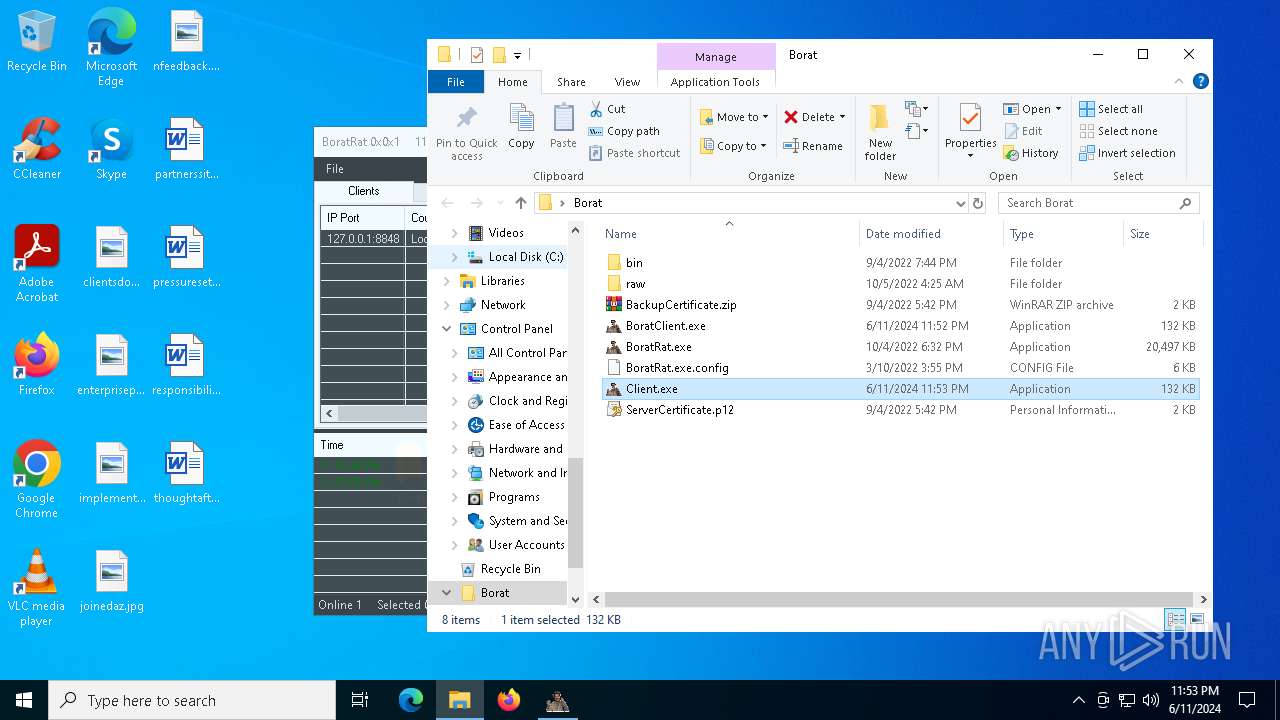Open File menu in BoratRat window

click(x=335, y=169)
